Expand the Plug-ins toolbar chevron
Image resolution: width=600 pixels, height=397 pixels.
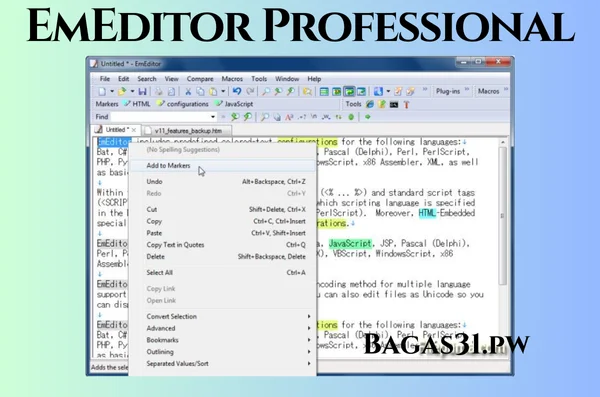467,90
